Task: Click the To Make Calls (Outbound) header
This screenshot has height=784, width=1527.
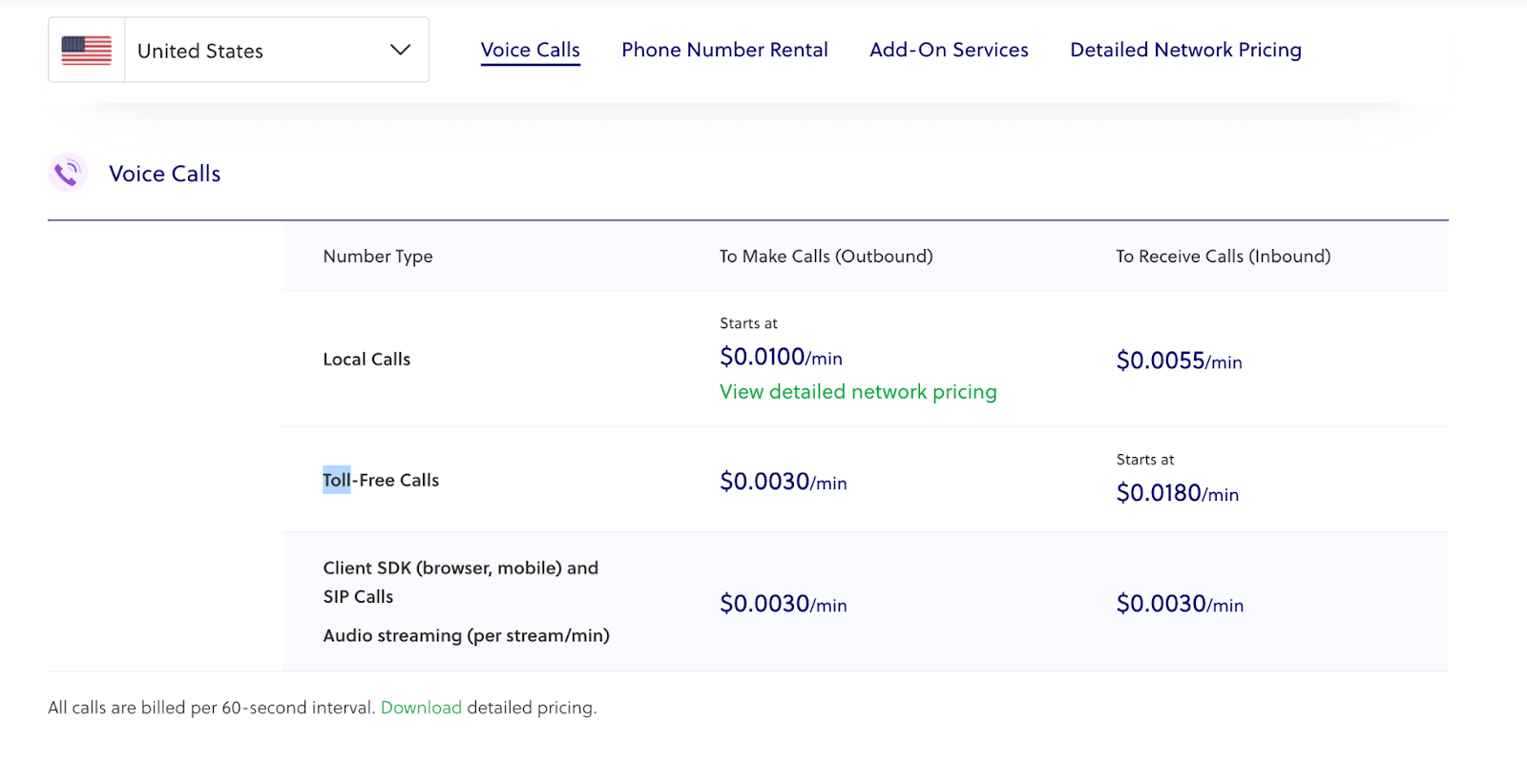Action: (826, 257)
